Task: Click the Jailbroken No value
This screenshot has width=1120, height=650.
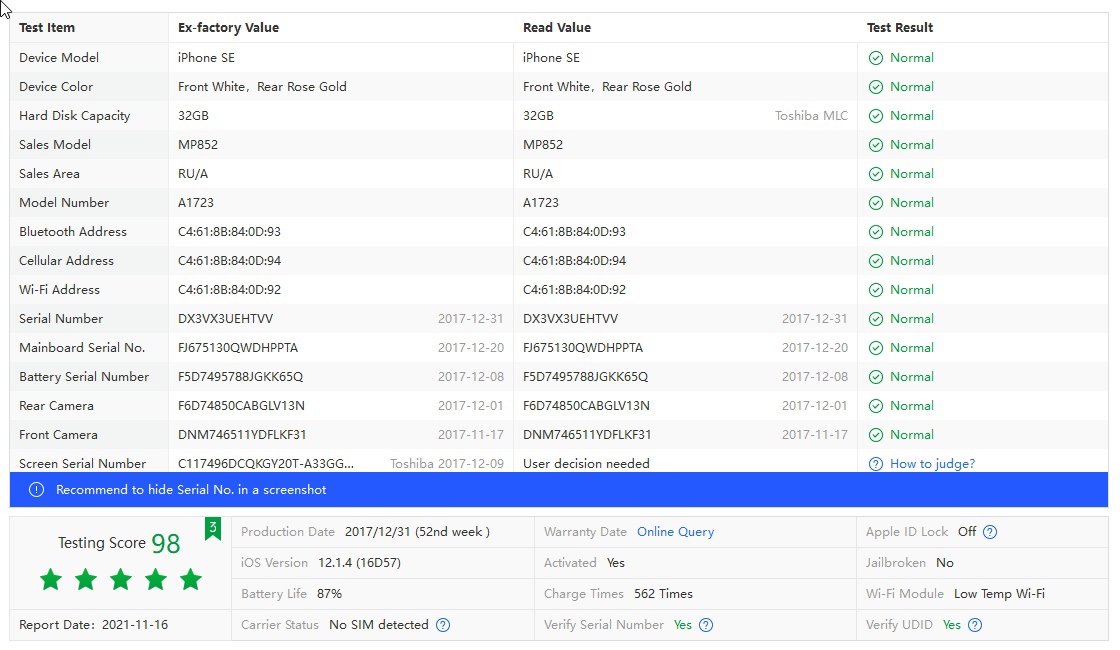Action: coord(945,563)
